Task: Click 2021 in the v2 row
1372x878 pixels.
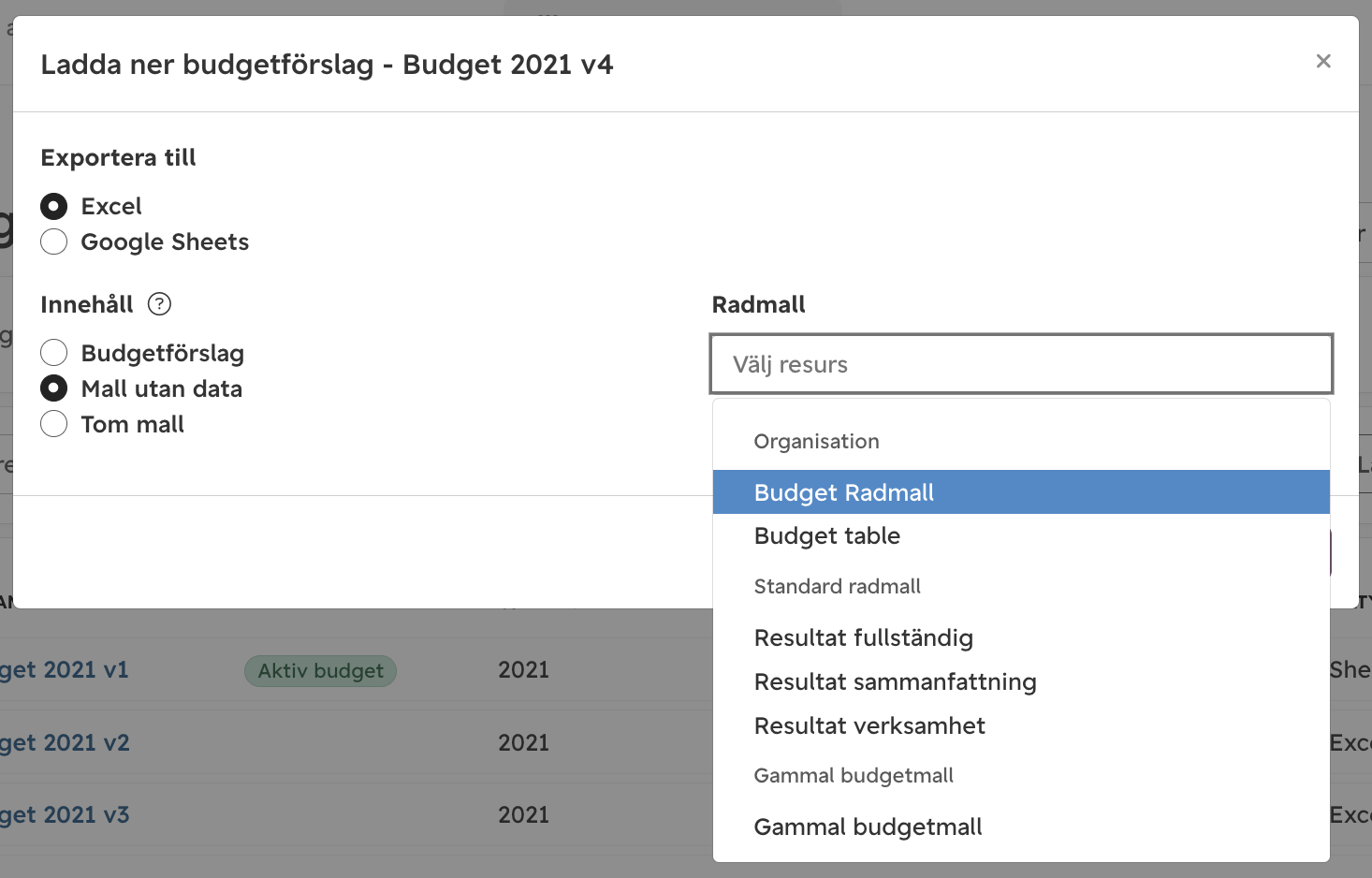Action: (x=523, y=742)
